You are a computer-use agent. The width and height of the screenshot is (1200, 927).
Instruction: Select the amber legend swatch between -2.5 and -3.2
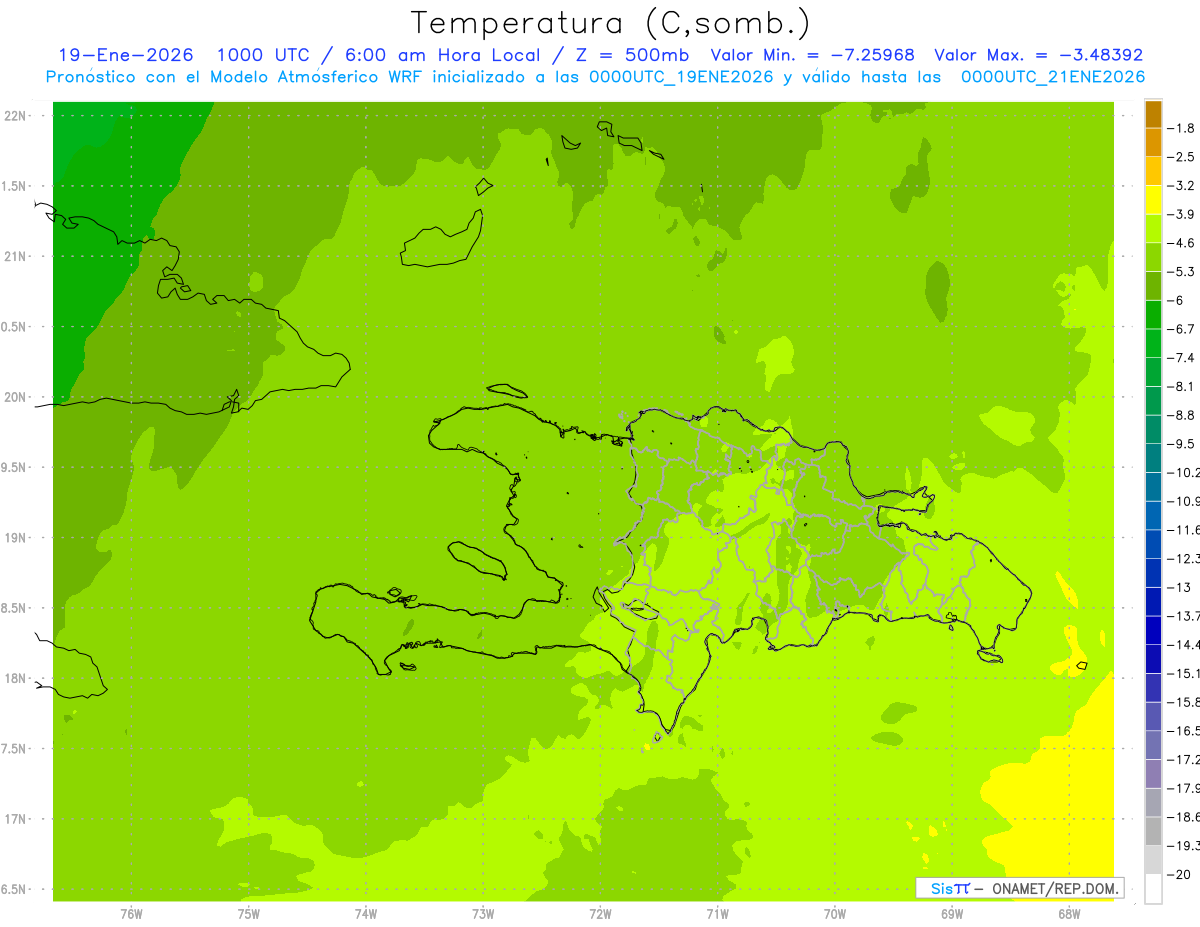click(x=1153, y=171)
